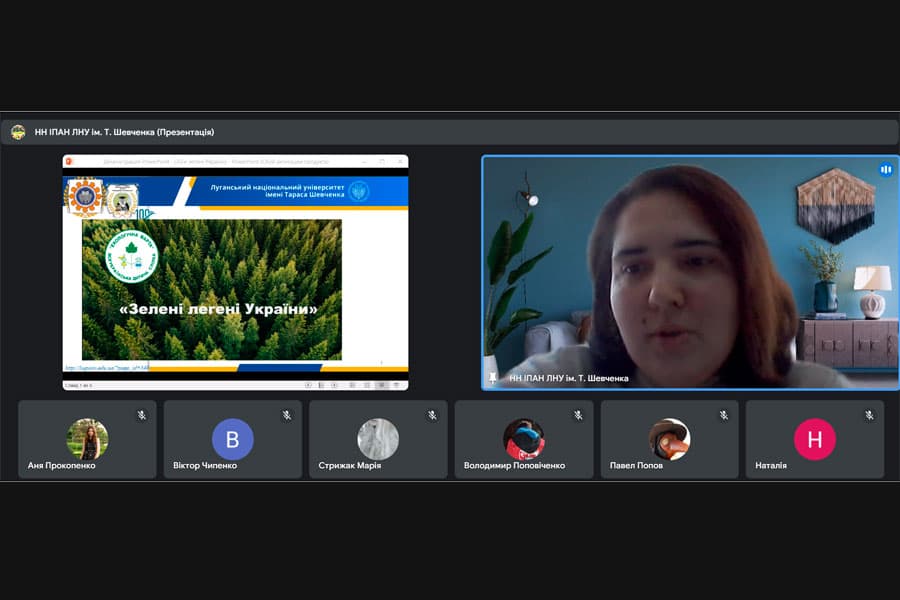This screenshot has height=600, width=900.
Task: Select Віктор Чипенко's blue 'B' avatar
Action: (x=232, y=439)
